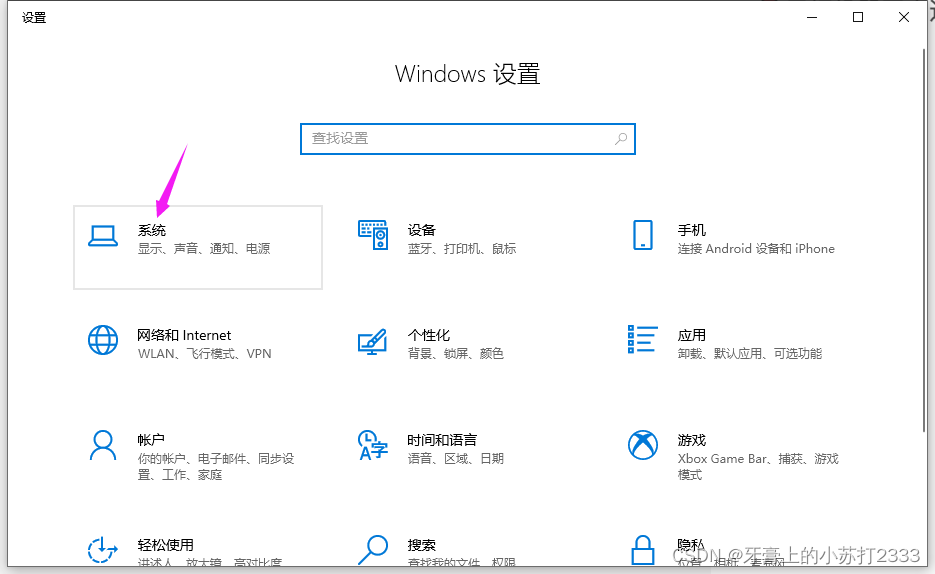
Task: Minimize the 设置 window
Action: [x=812, y=17]
